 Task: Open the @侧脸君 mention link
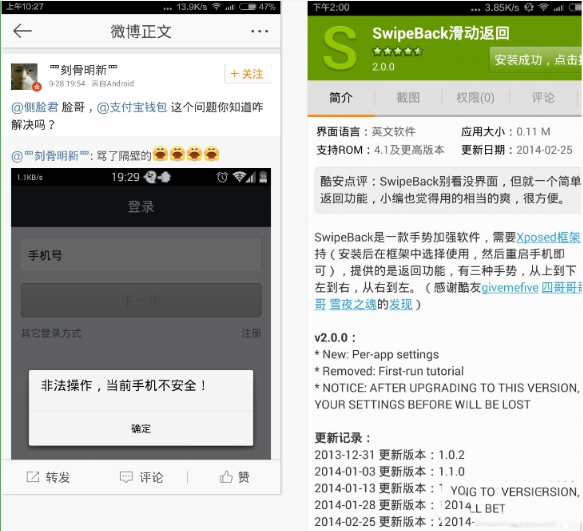pyautogui.click(x=35, y=107)
